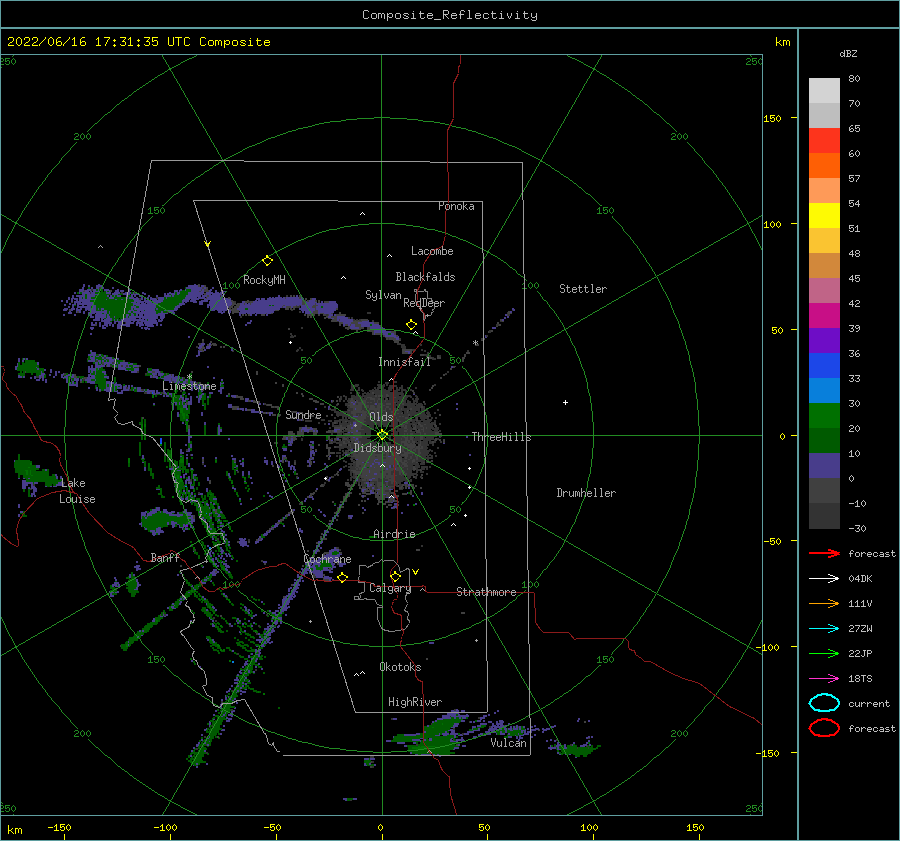Screen dimensions: 900x841
Task: Click the red forecast ellipse legend icon
Action: pyautogui.click(x=824, y=728)
